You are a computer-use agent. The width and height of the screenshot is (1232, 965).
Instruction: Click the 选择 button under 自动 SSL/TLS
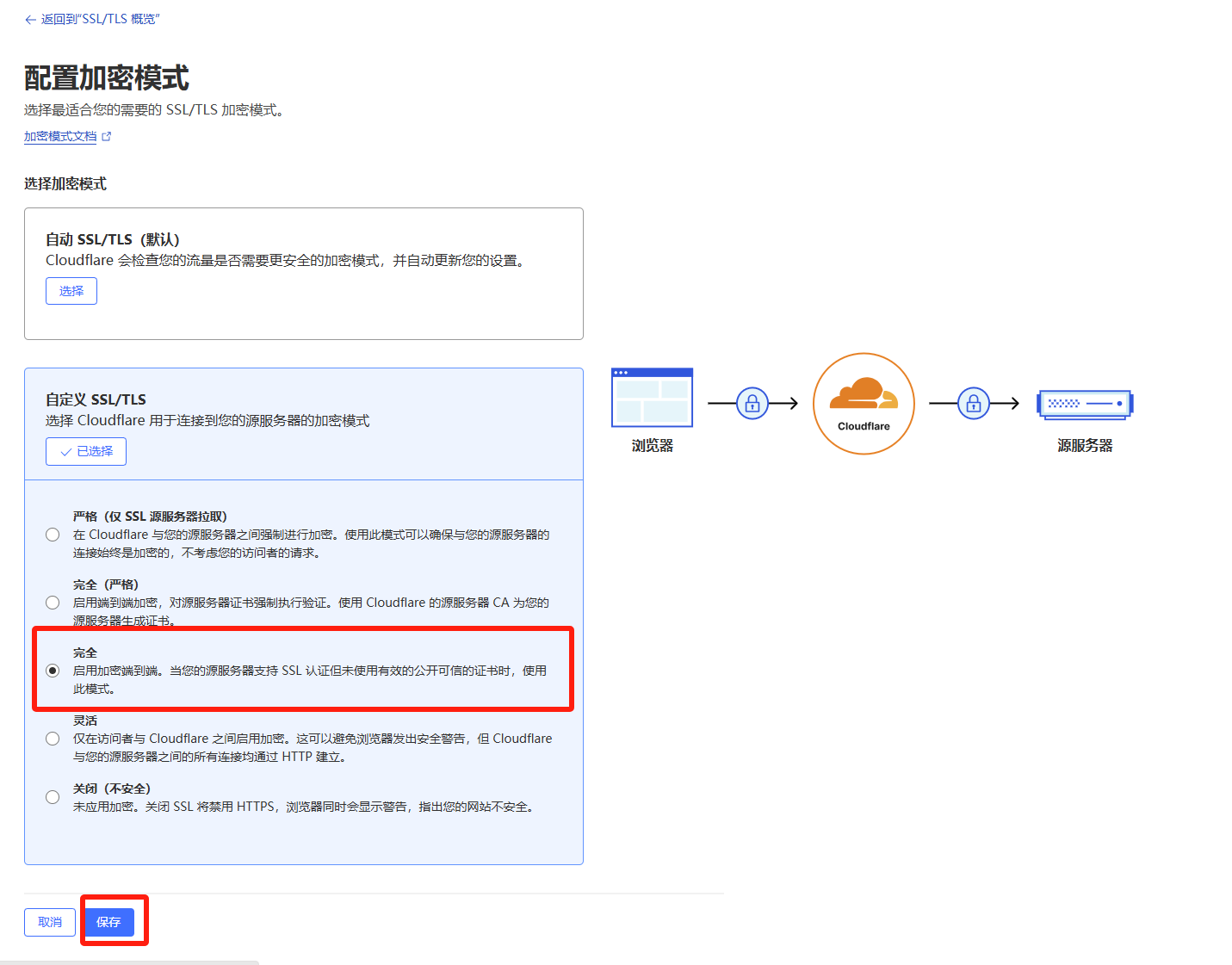[x=71, y=290]
